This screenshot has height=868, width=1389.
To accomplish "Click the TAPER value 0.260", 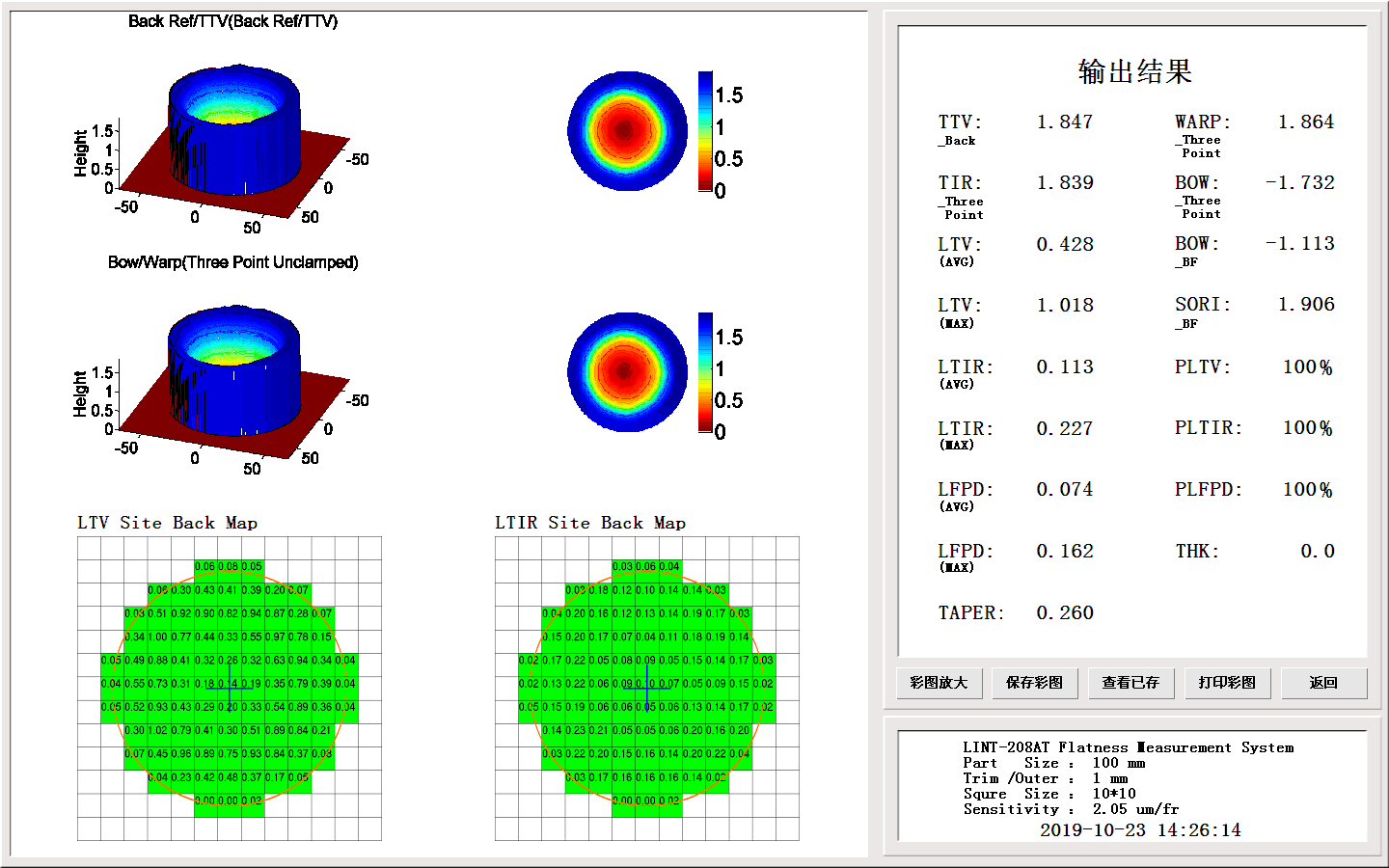I will pyautogui.click(x=1064, y=613).
